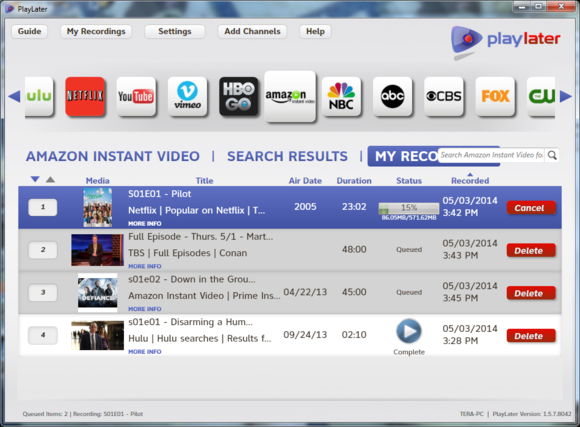This screenshot has height=427, width=580.
Task: Sort by the Duration column header
Action: tap(354, 181)
